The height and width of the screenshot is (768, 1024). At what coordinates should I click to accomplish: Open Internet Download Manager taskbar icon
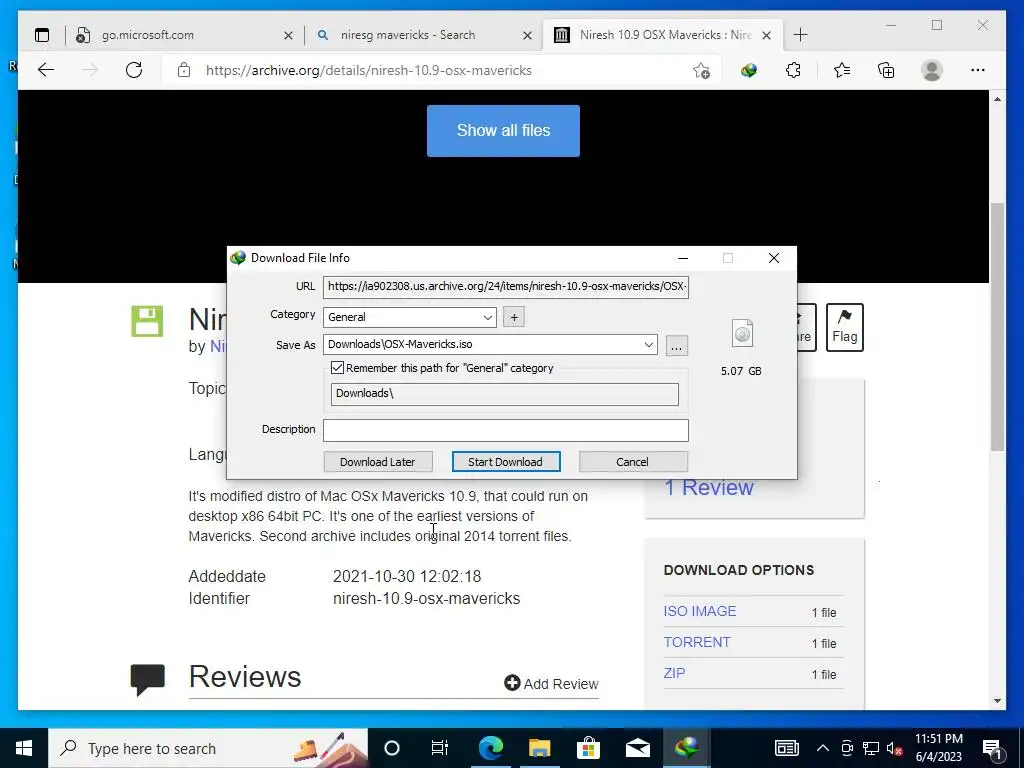point(686,748)
